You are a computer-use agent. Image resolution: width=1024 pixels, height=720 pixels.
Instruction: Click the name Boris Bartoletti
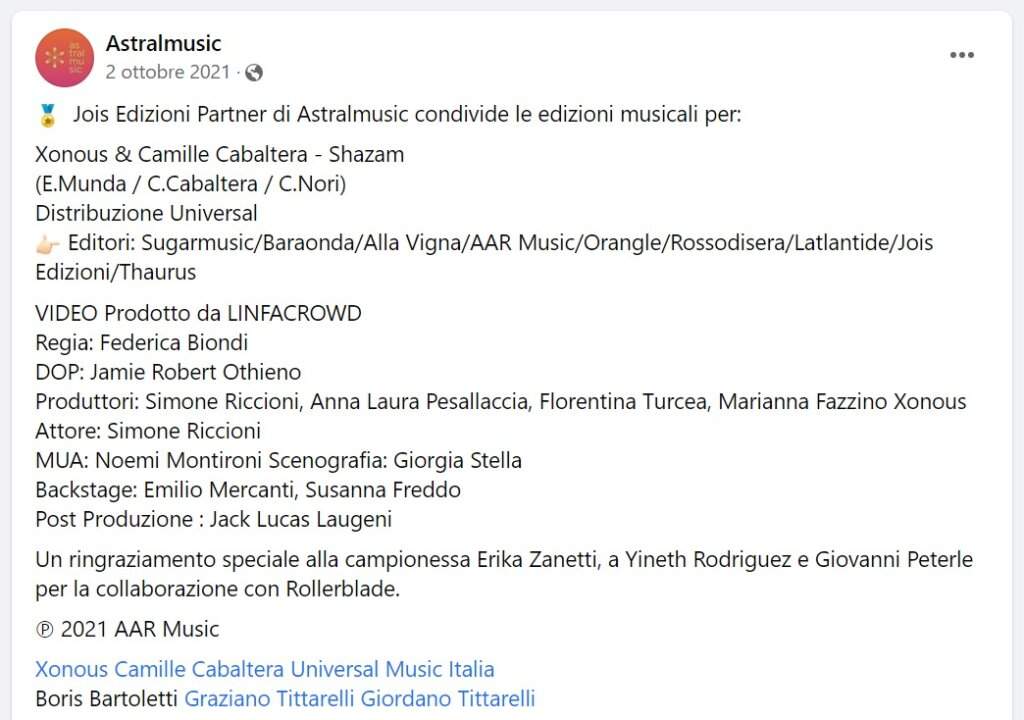tap(106, 698)
